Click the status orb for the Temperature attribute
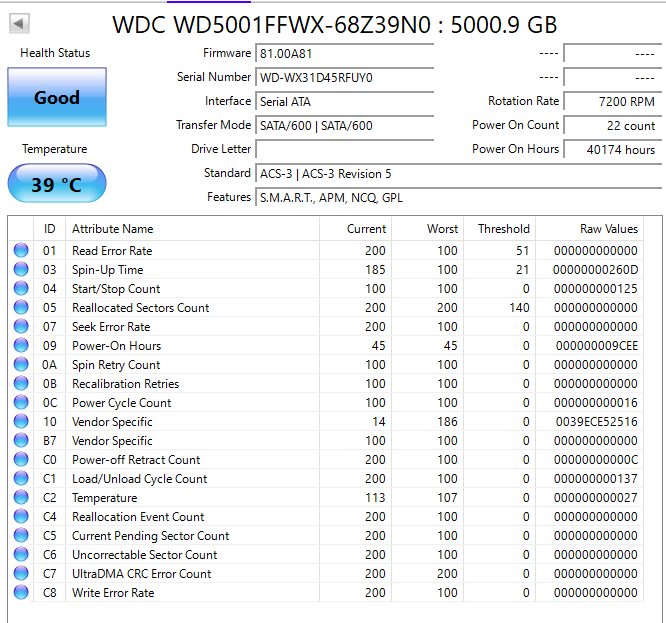The image size is (666, 623). (x=21, y=498)
